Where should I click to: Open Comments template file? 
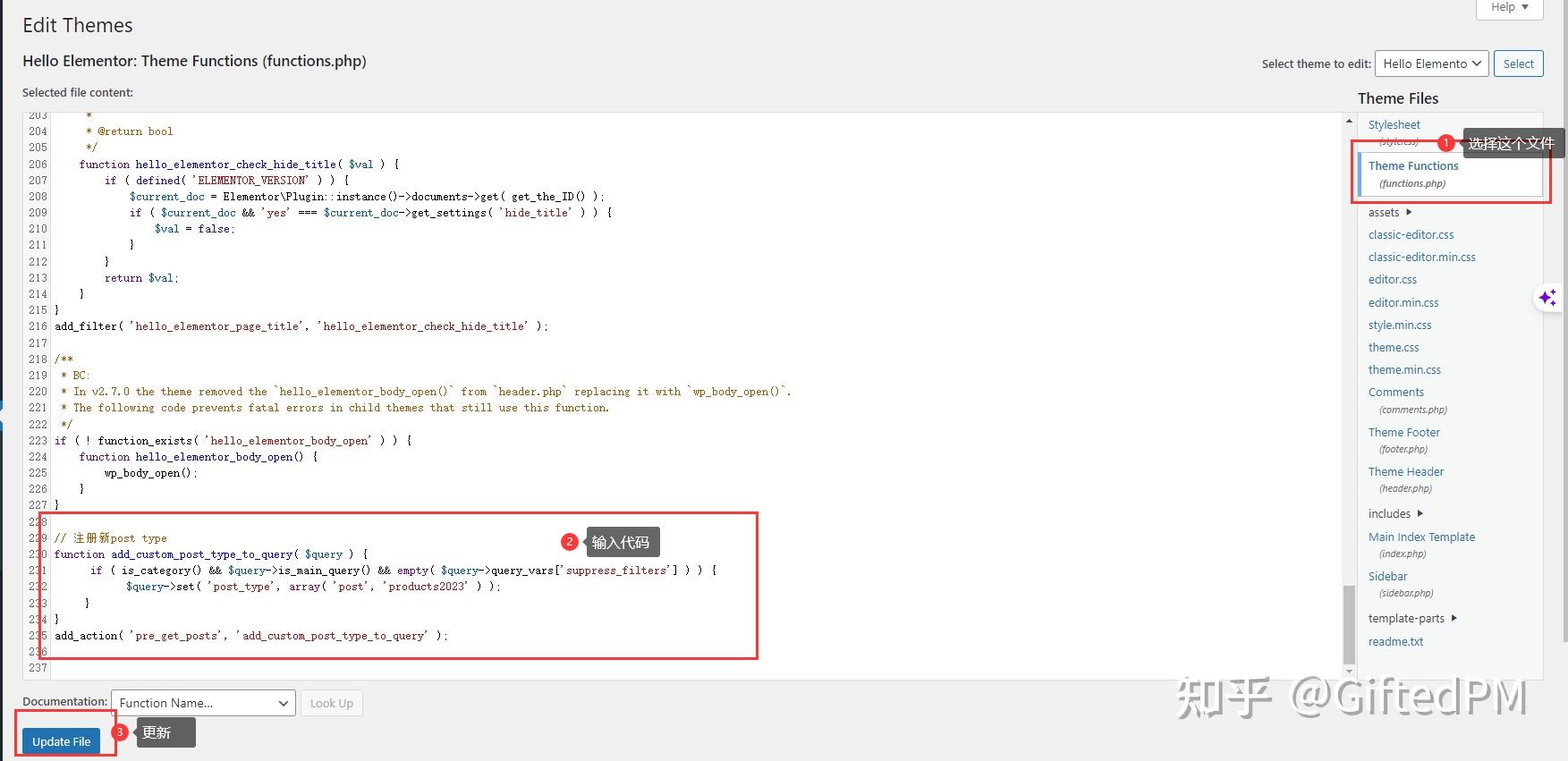pos(1395,393)
